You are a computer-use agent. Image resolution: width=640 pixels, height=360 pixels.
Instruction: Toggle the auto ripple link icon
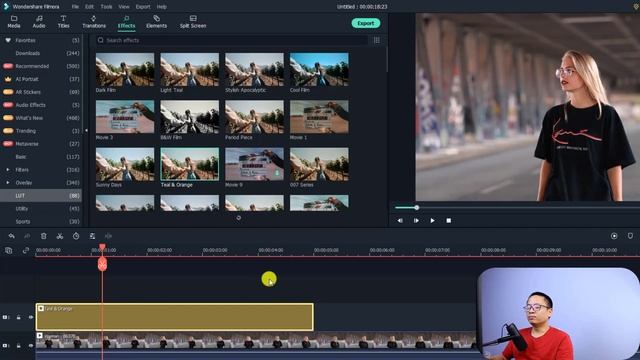[25, 250]
